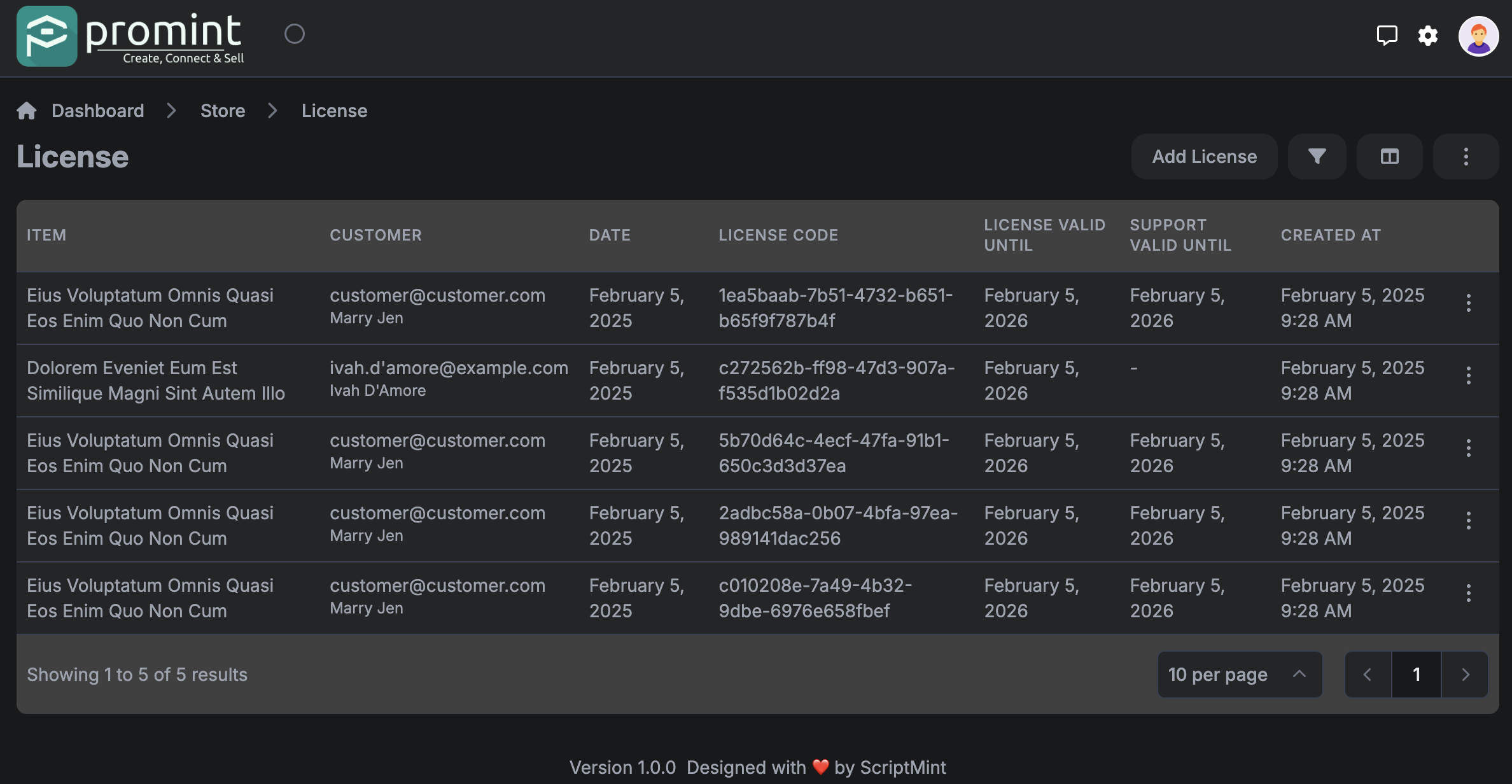Click the Add License button
The image size is (1512, 784).
click(1204, 157)
